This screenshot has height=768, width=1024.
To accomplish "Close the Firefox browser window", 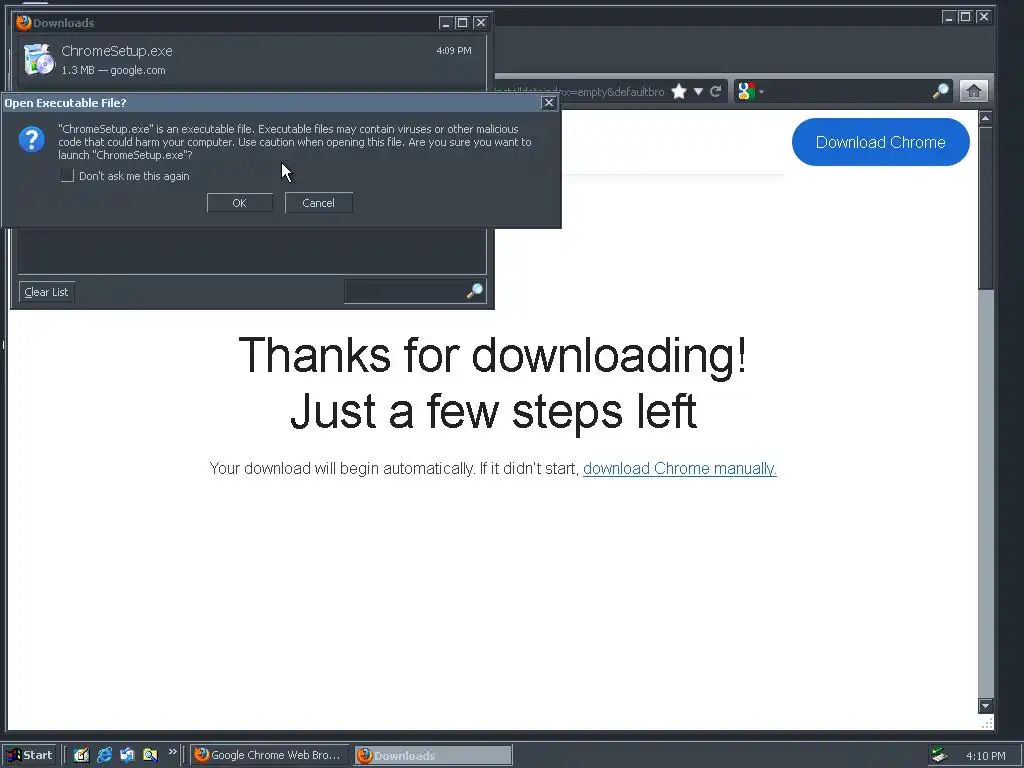I will [x=983, y=17].
